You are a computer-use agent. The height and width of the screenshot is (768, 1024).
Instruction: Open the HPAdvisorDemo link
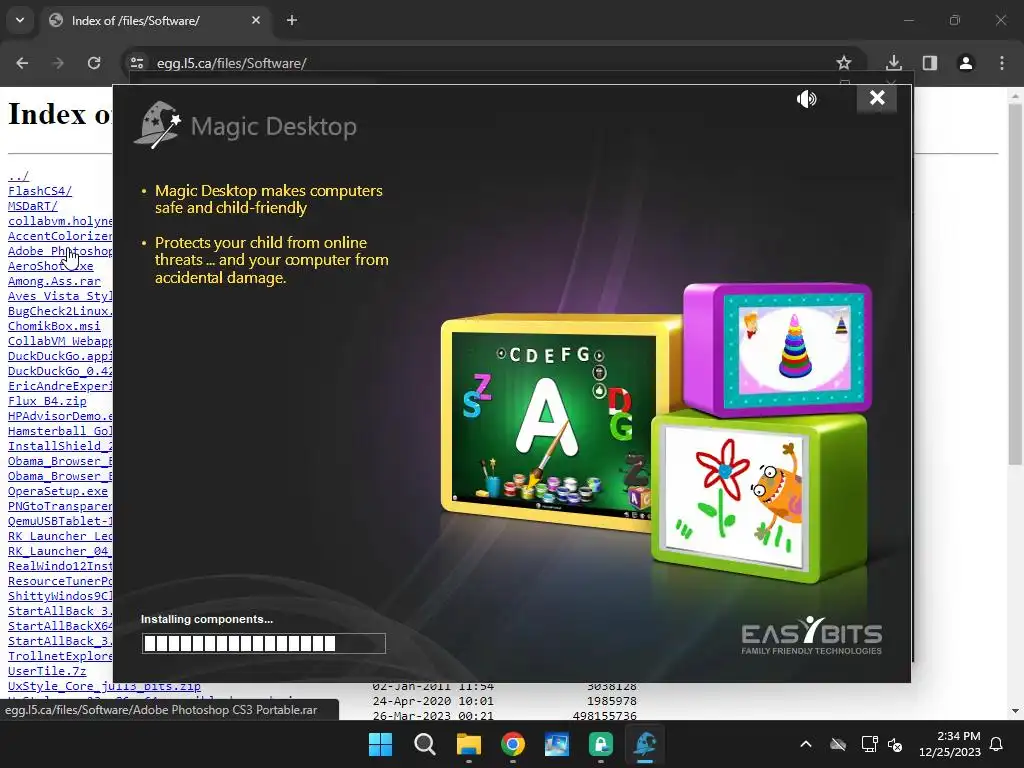click(60, 416)
